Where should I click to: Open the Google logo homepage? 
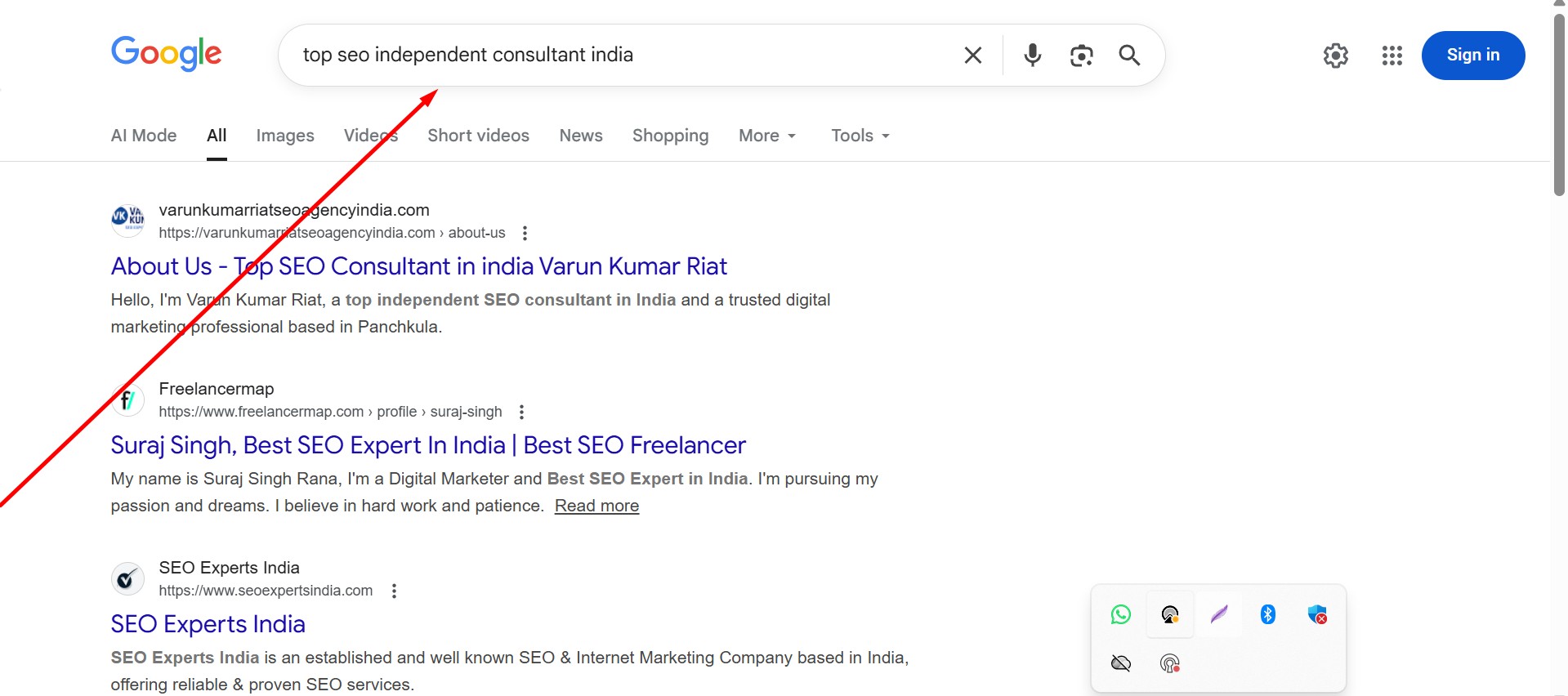(x=166, y=54)
